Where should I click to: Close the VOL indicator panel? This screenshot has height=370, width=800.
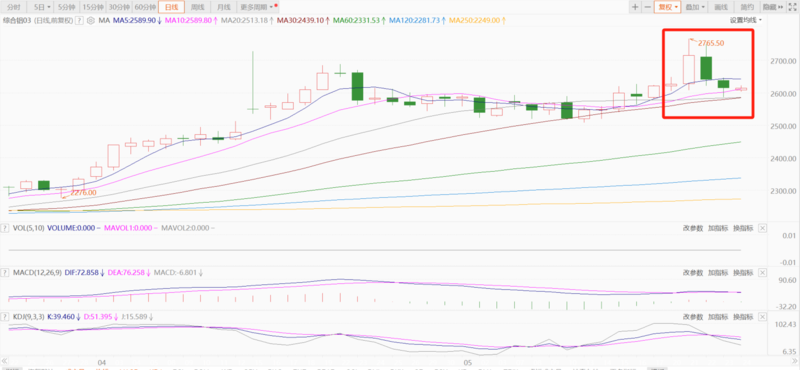click(x=762, y=229)
